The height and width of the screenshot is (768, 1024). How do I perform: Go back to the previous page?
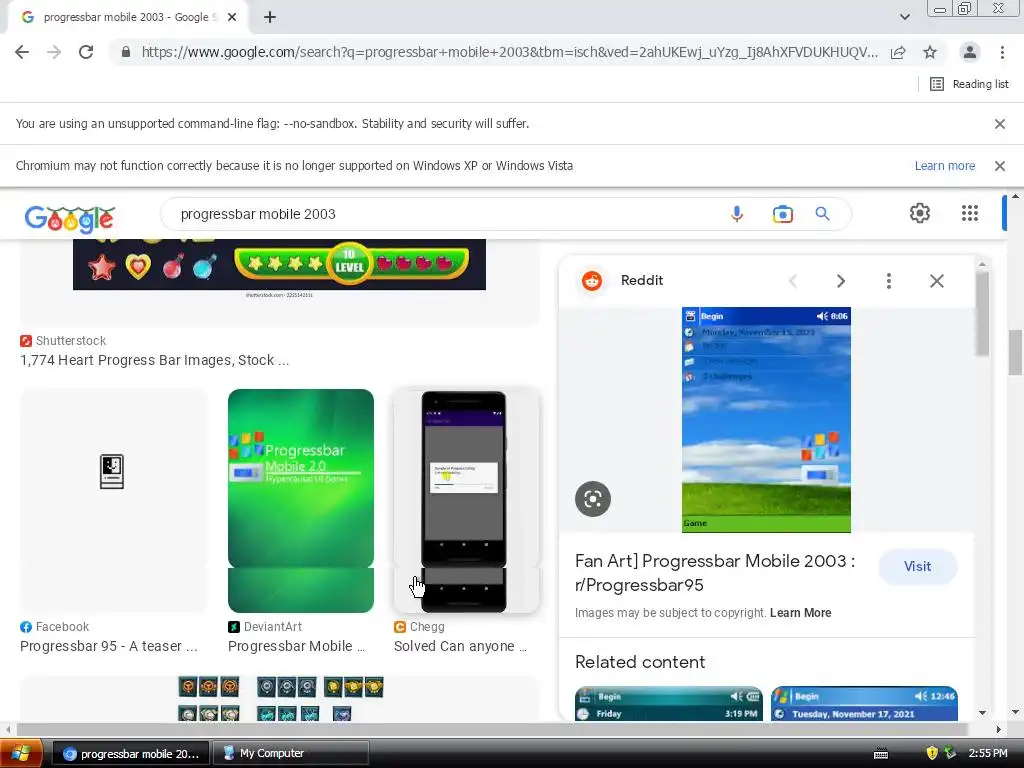coord(22,52)
